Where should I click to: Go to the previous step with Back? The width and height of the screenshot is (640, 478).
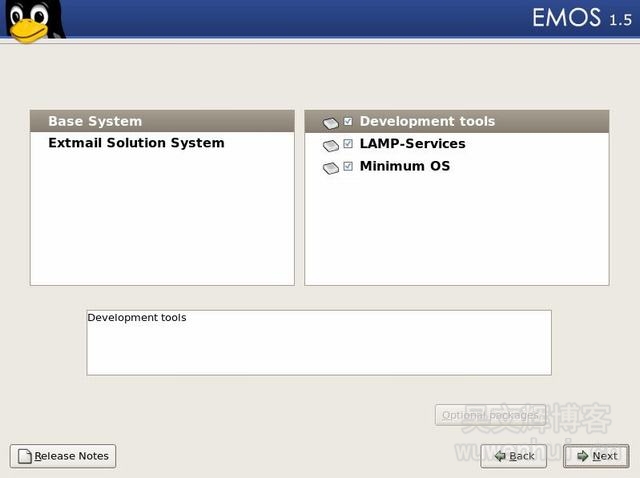tap(513, 456)
